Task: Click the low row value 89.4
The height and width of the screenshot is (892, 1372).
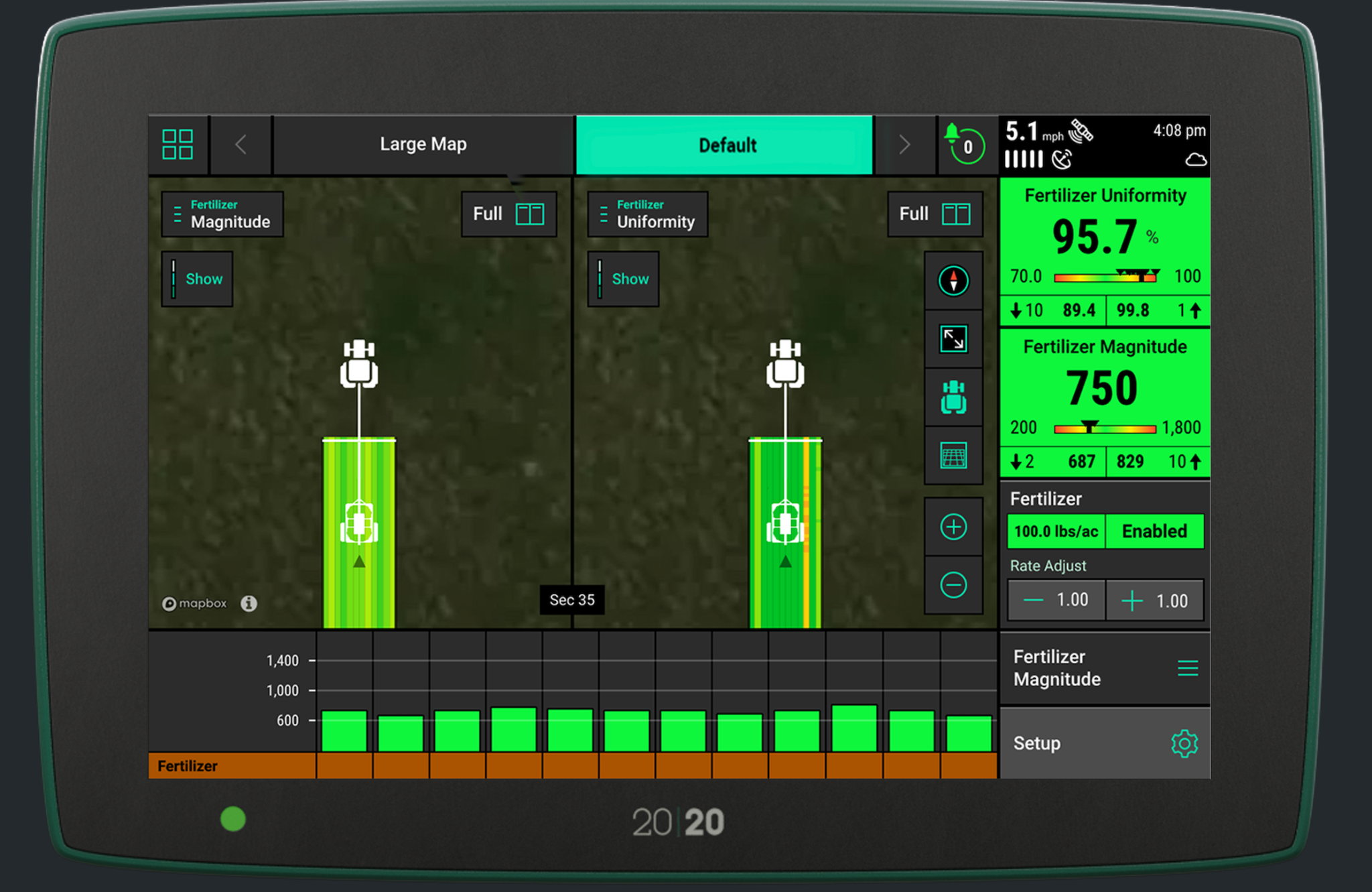Action: coord(1079,310)
